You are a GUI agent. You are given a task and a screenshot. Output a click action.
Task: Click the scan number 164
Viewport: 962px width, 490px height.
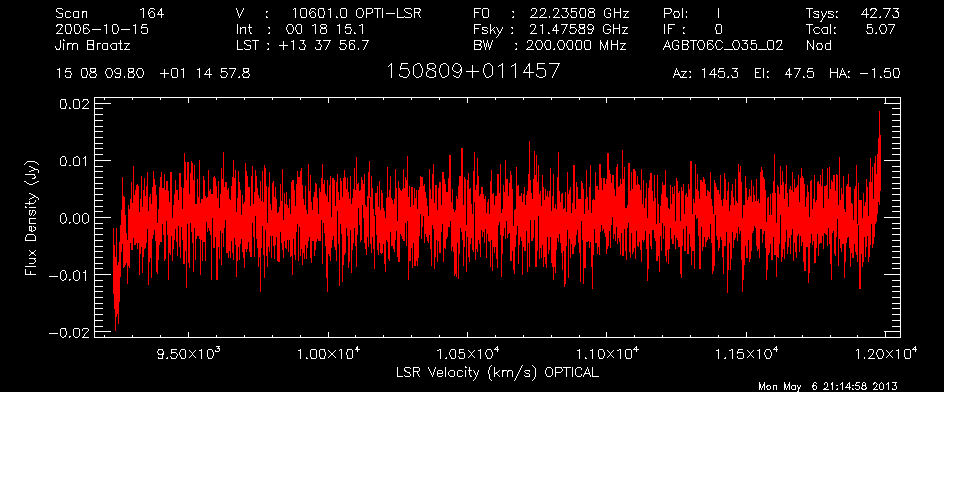click(x=151, y=13)
